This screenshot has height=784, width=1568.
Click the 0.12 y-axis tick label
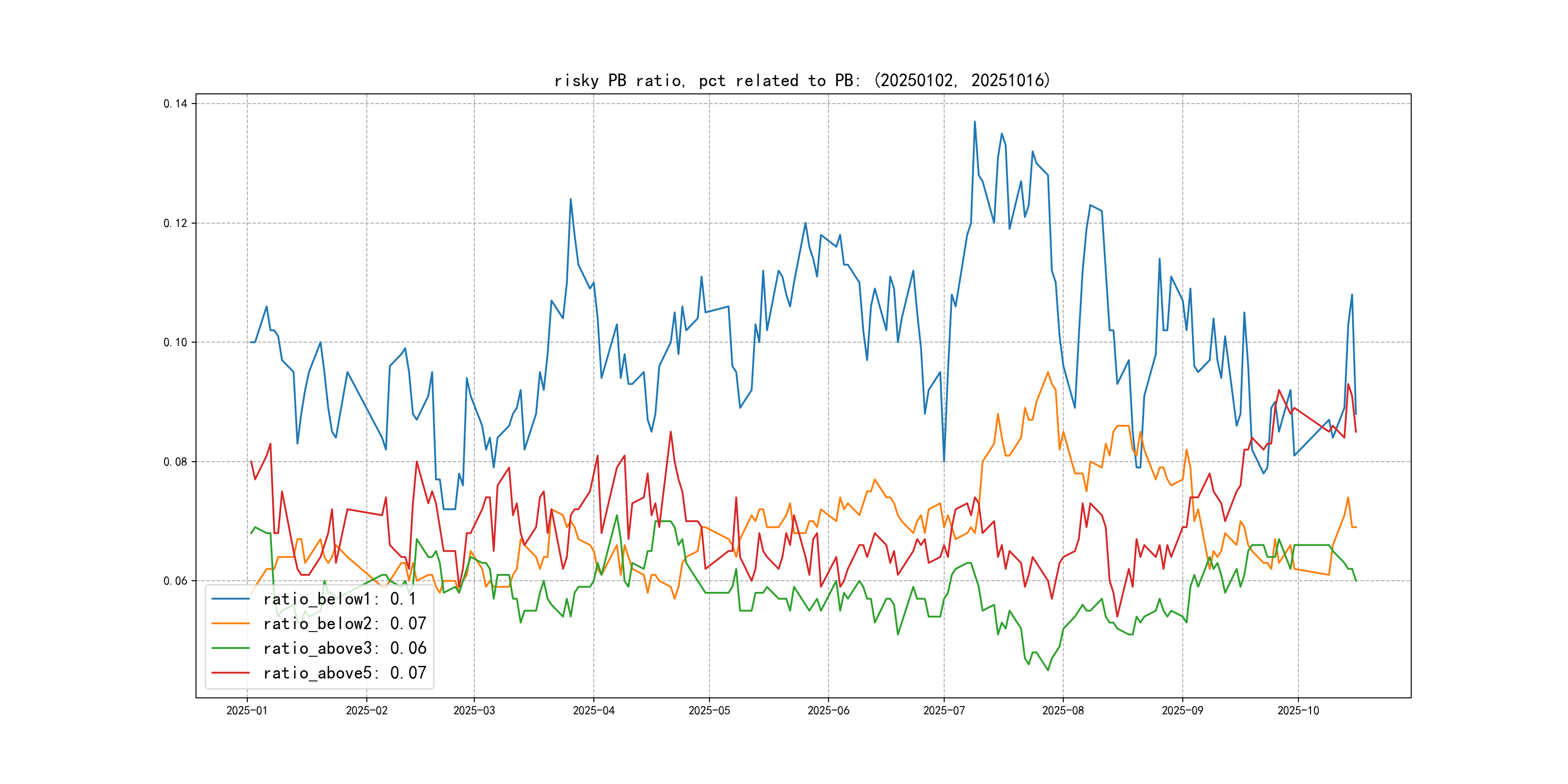(x=175, y=223)
